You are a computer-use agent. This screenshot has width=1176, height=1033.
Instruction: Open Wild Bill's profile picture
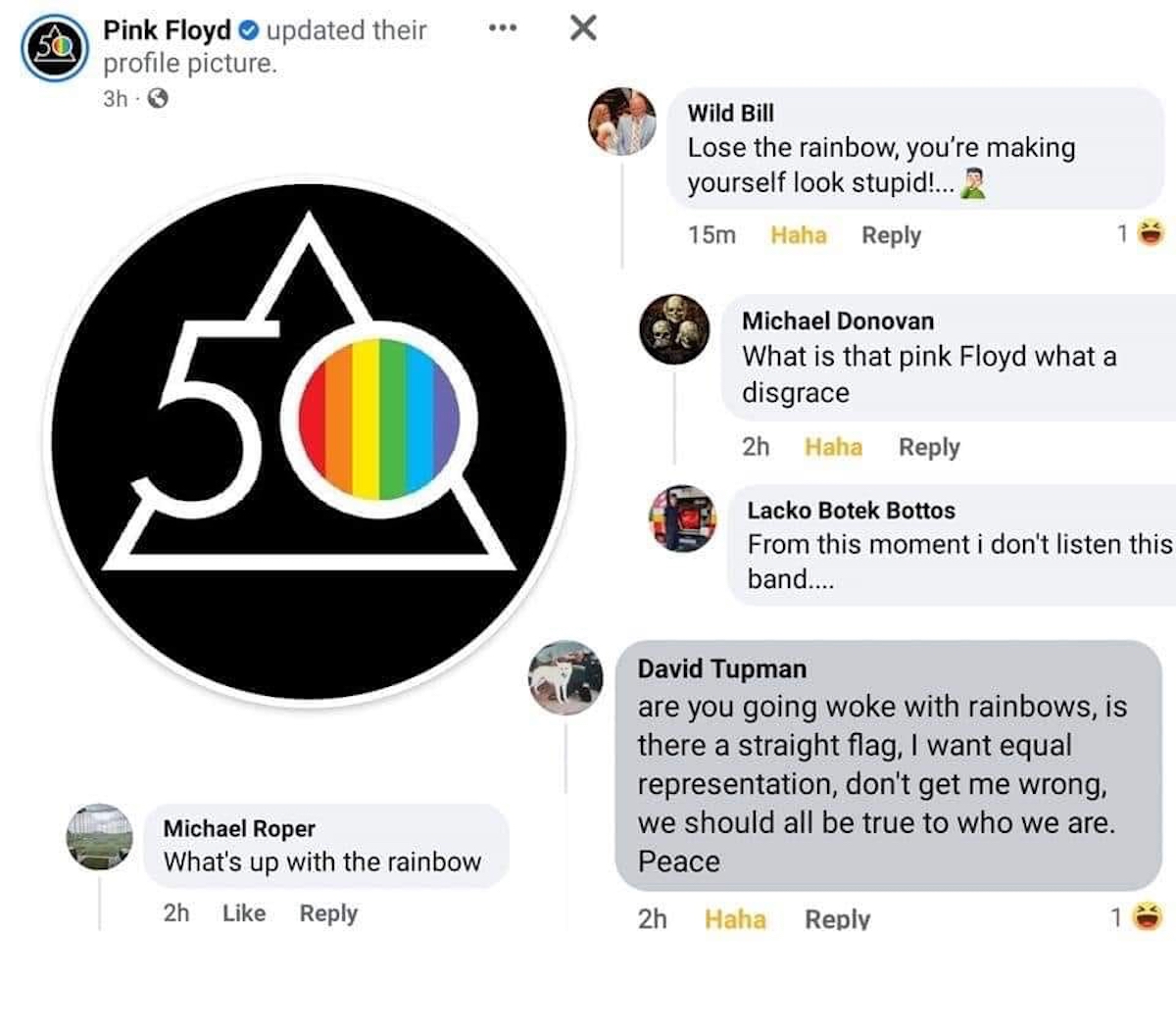click(x=622, y=122)
